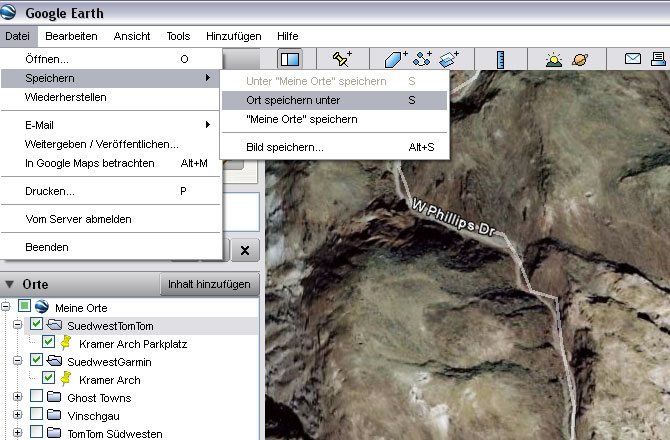Image resolution: width=670 pixels, height=440 pixels.
Task: Open the Hilfe menu
Action: click(288, 36)
